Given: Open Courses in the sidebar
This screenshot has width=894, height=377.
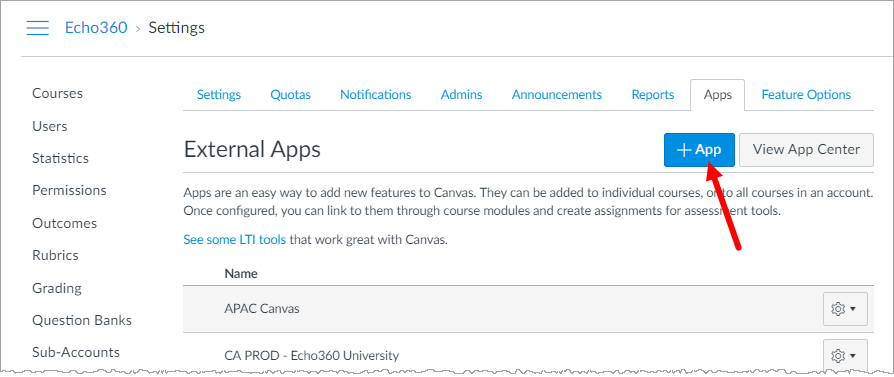Looking at the screenshot, I should (58, 94).
